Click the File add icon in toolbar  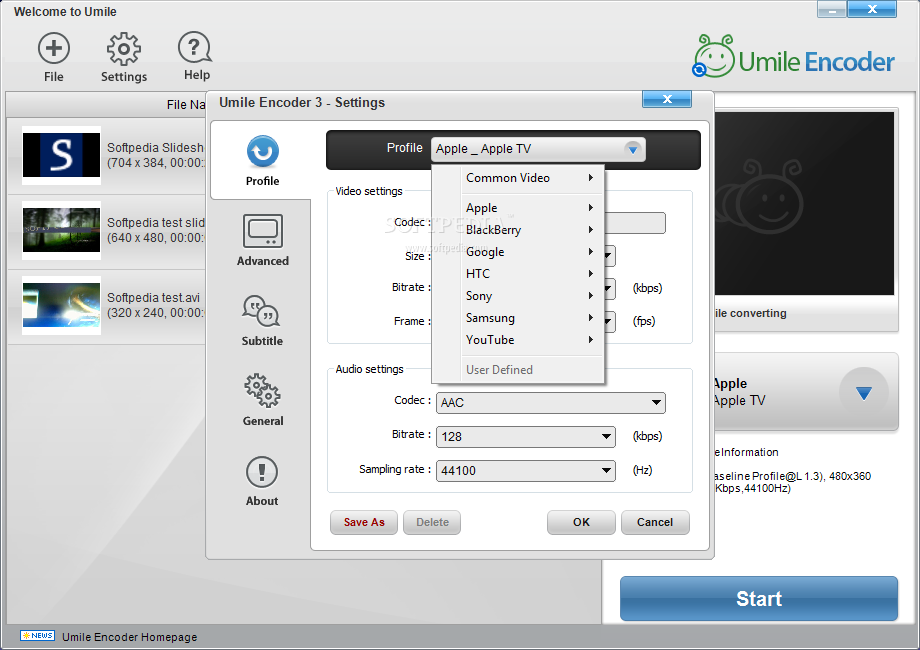(x=53, y=49)
